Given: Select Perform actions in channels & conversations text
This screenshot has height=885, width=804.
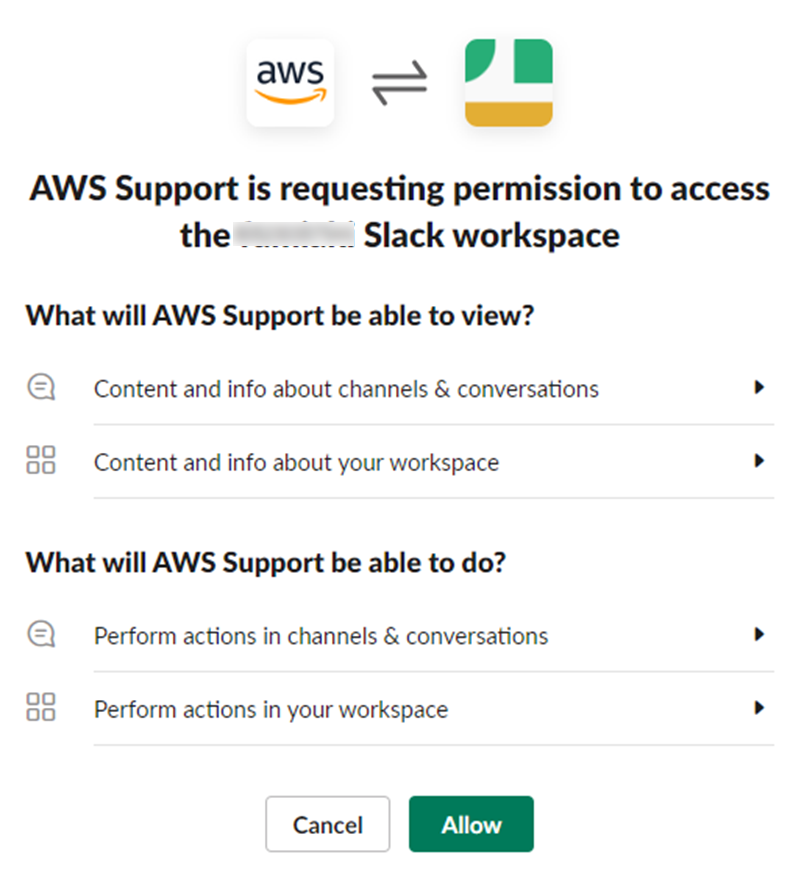Looking at the screenshot, I should [x=321, y=636].
